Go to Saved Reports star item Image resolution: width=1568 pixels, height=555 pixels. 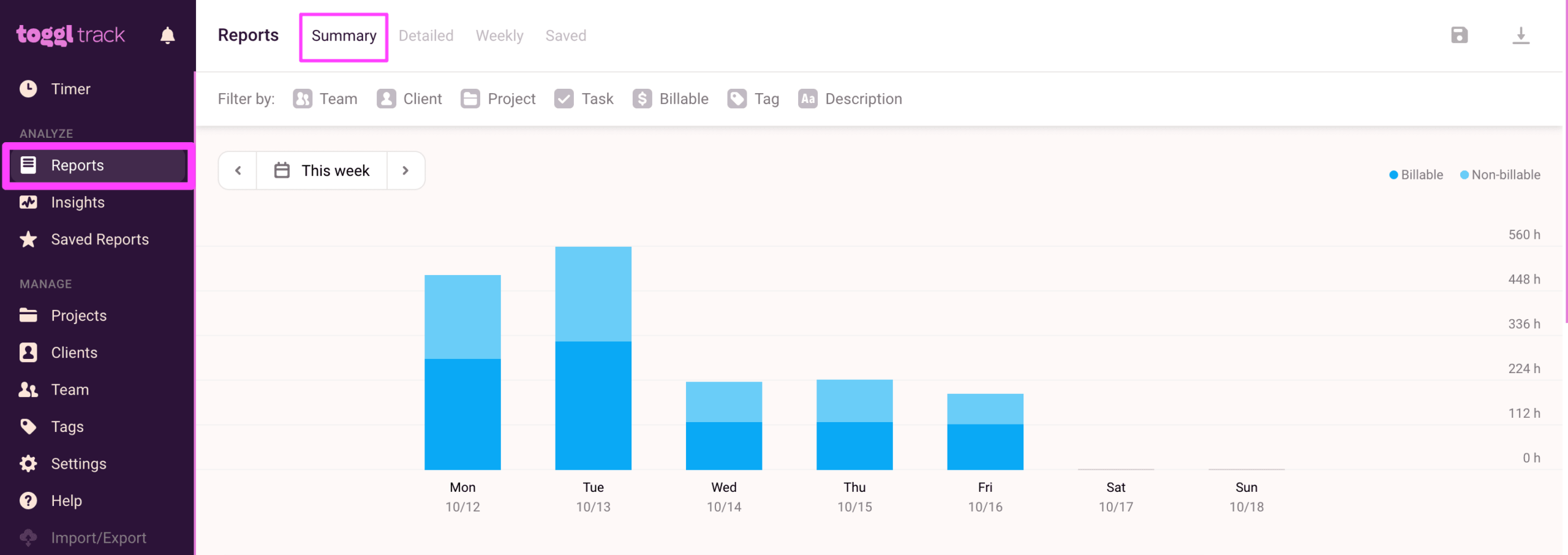coord(99,240)
